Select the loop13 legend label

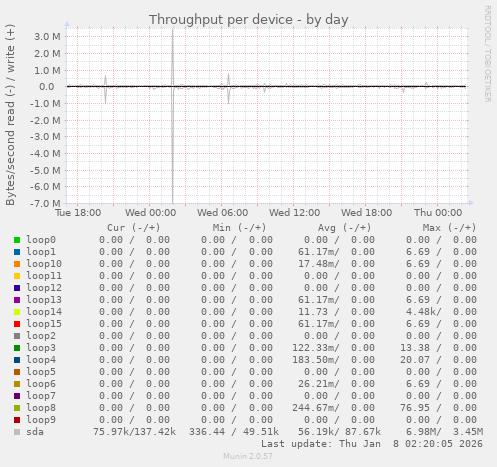[44, 300]
